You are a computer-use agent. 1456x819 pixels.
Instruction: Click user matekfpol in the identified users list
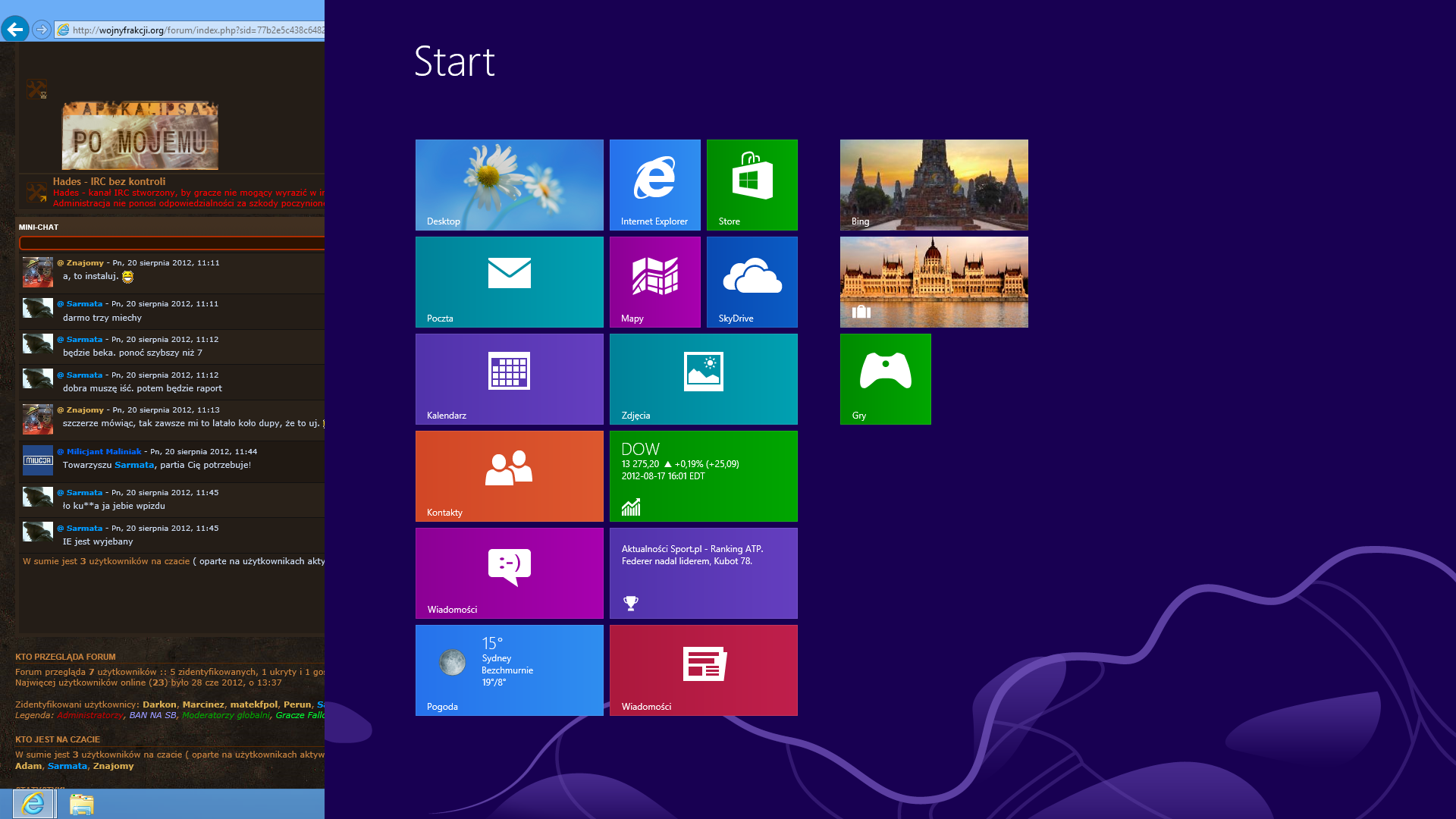(x=254, y=704)
